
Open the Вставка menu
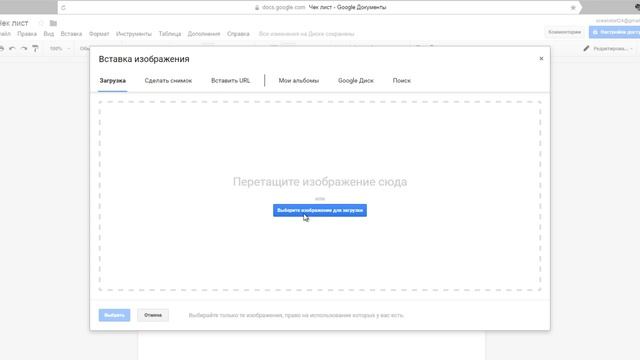(x=71, y=34)
